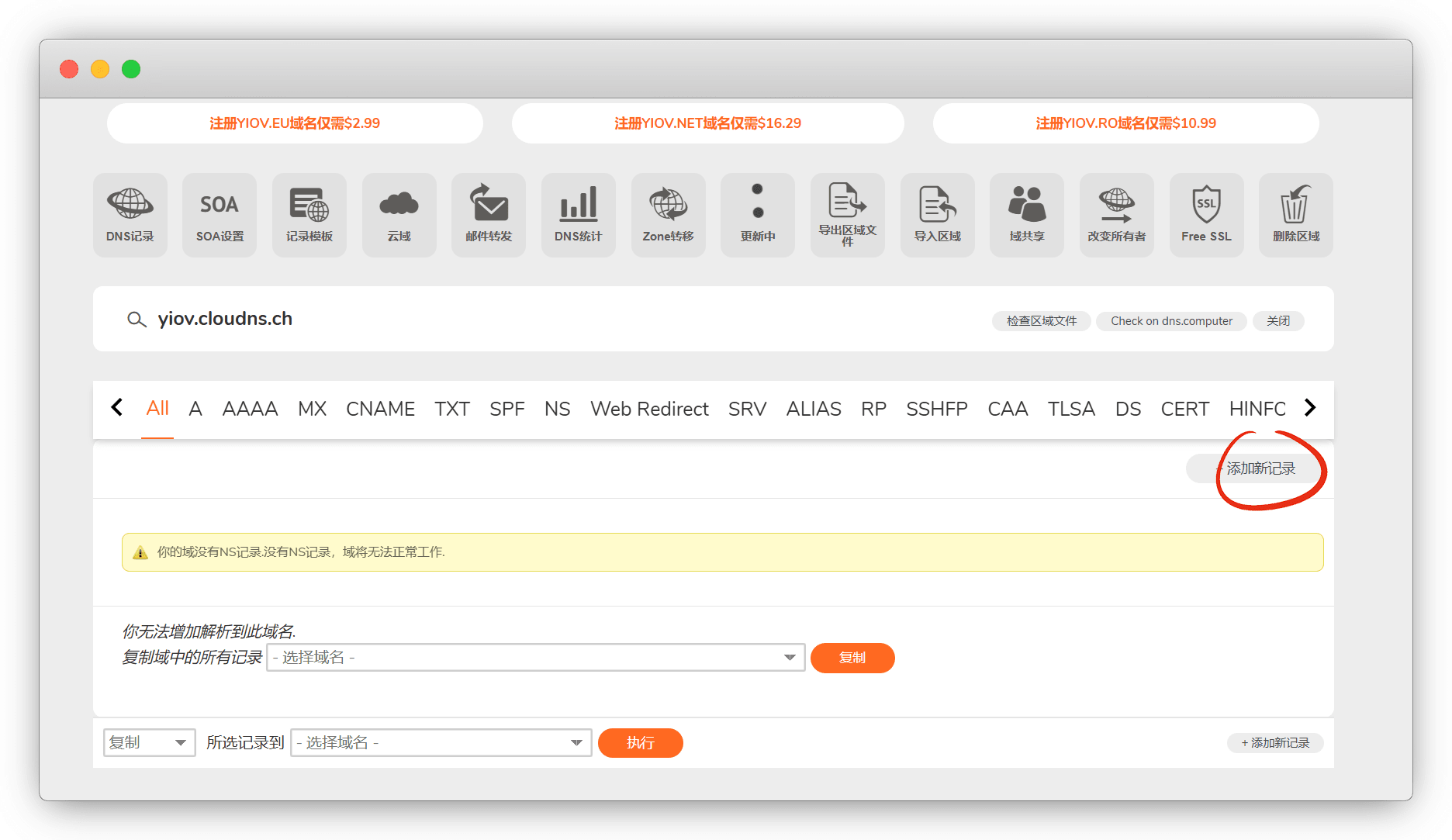This screenshot has height=840, width=1452.
Task: Click the 关闭 button
Action: pyautogui.click(x=1278, y=321)
